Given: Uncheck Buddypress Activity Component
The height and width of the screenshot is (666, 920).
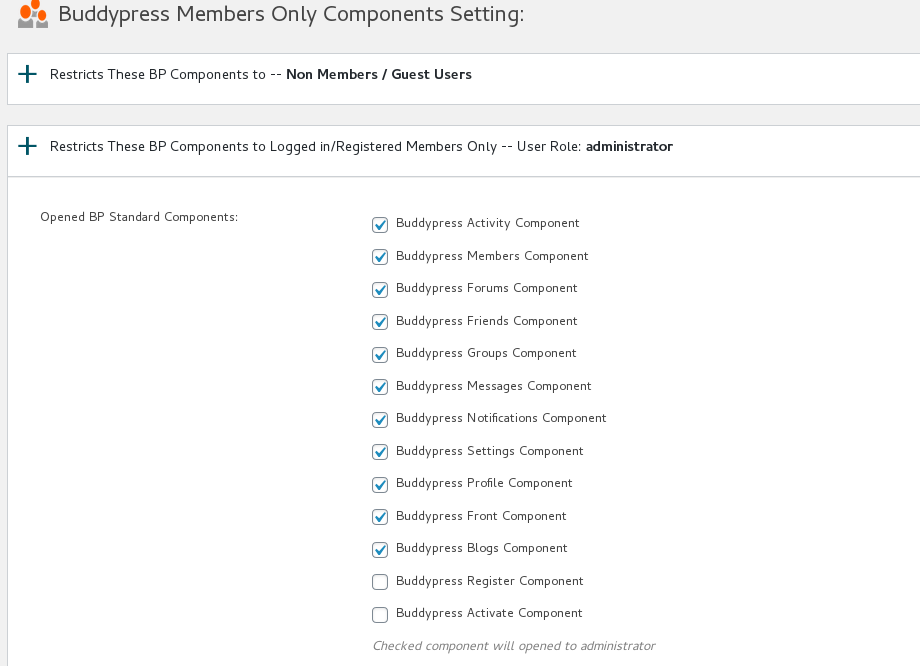Looking at the screenshot, I should [x=379, y=224].
